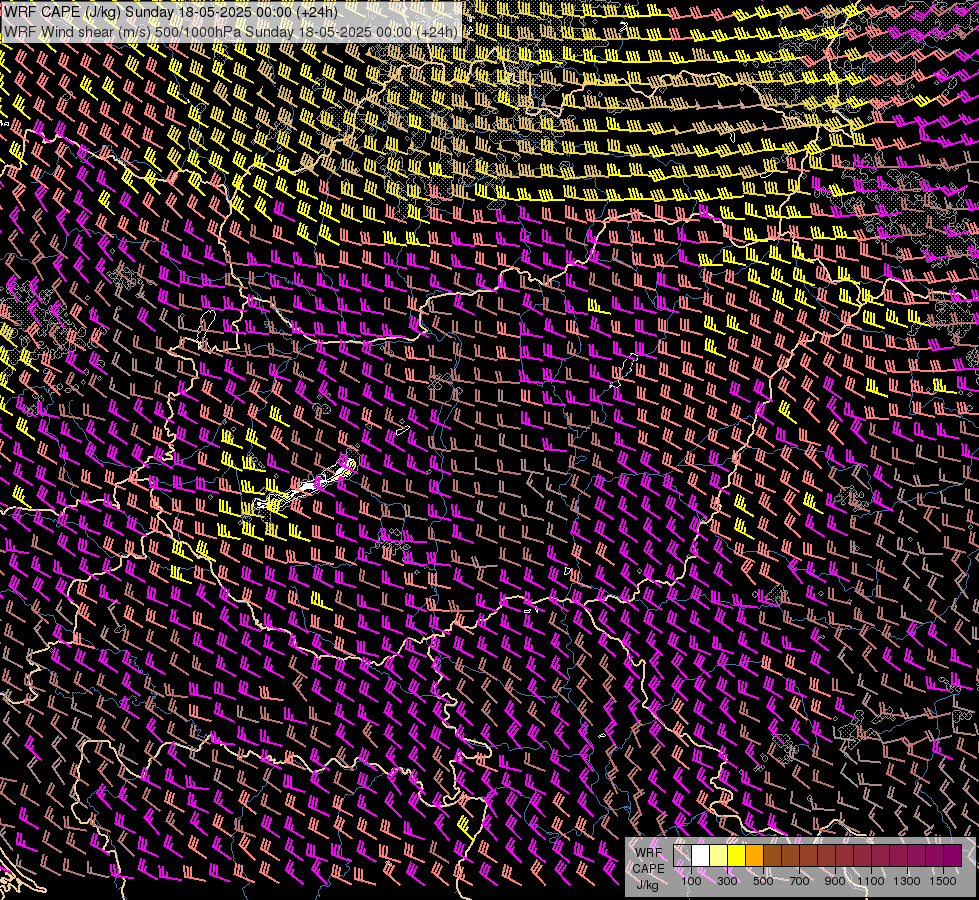Click the first brown swatch after orange
The height and width of the screenshot is (900, 979).
pos(772,856)
